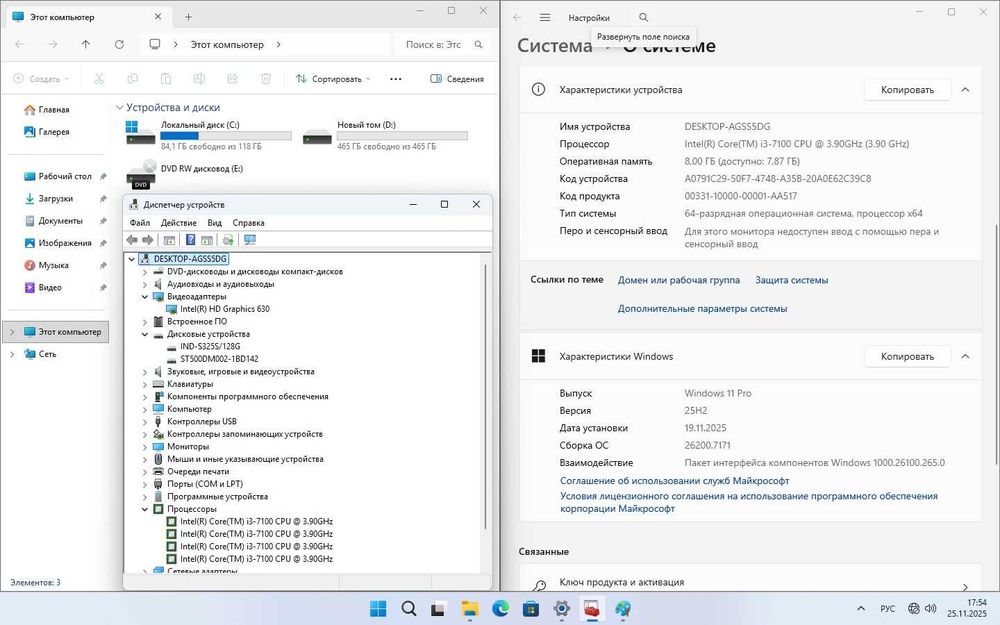Open Домен или рабочая группа link
Viewport: 1000px width, 625px height.
(x=679, y=280)
